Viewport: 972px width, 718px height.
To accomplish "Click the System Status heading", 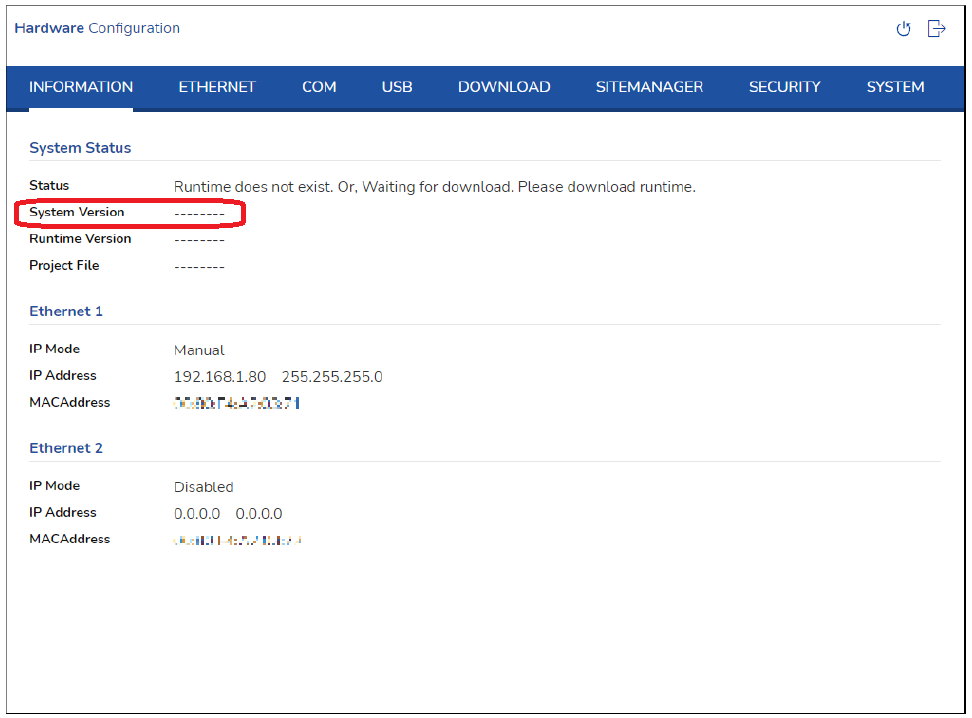I will (80, 148).
